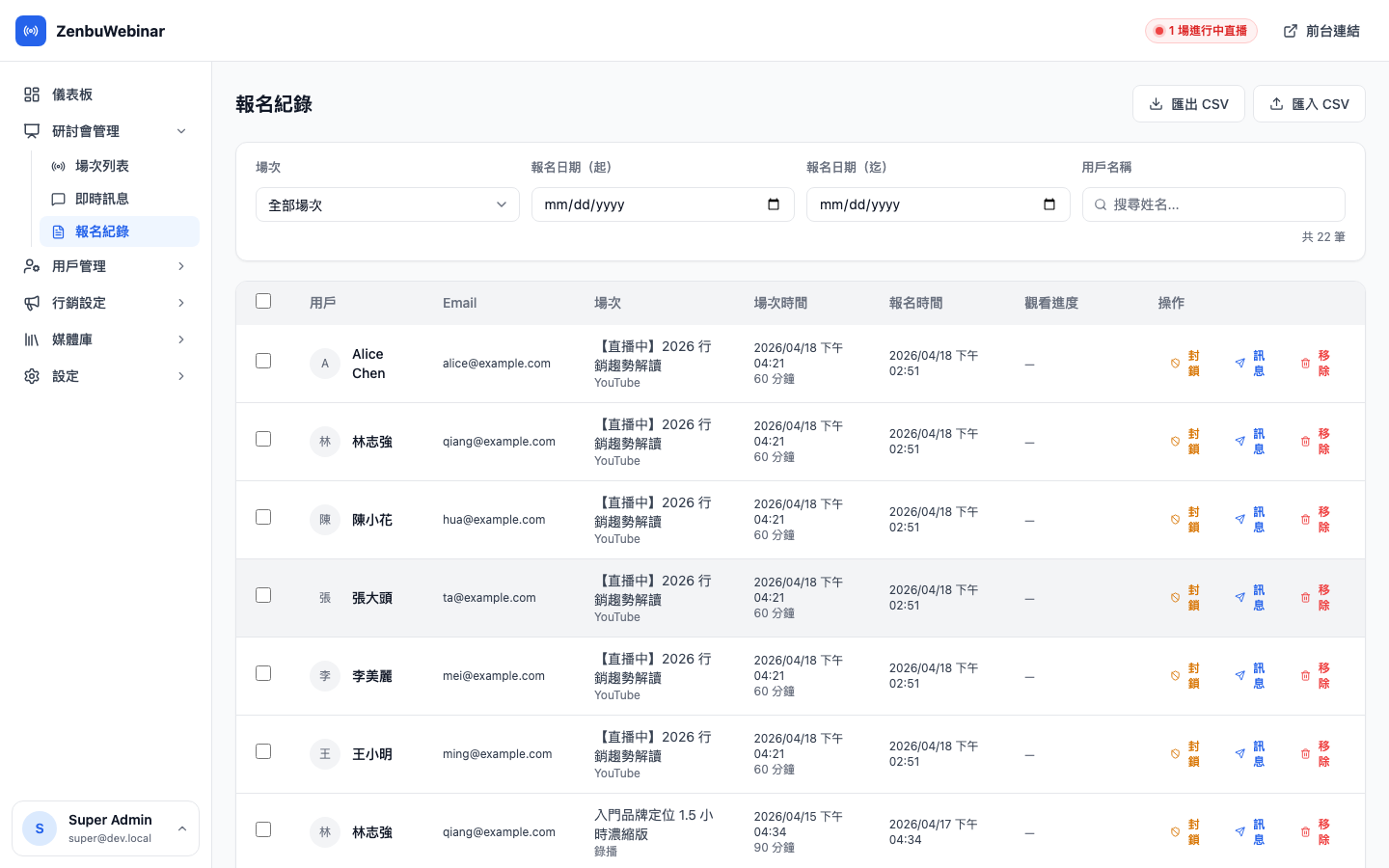Click the 搜尋姓名 search input field
1389x868 pixels.
tap(1213, 204)
